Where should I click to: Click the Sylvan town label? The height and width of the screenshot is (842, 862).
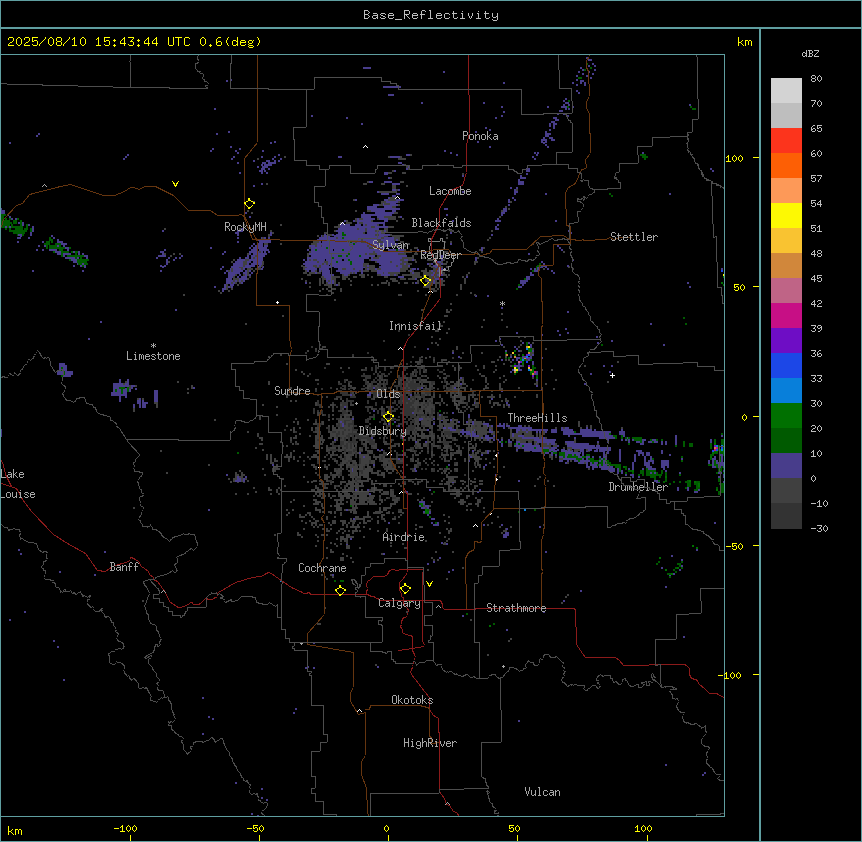(x=390, y=245)
